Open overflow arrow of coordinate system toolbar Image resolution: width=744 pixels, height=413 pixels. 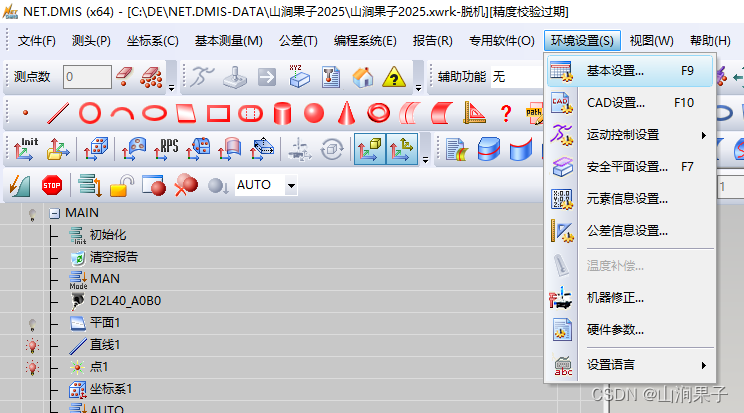(x=426, y=160)
